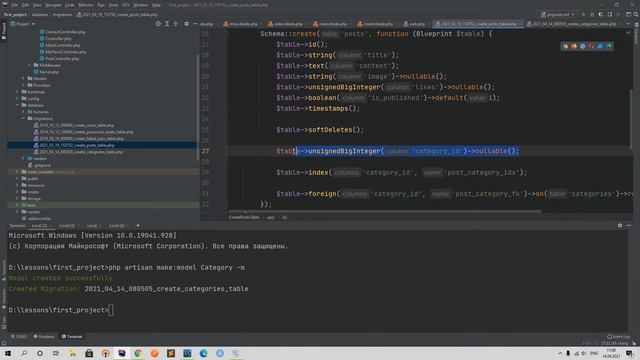Click the expand all icon in Project panel

pos(167,24)
